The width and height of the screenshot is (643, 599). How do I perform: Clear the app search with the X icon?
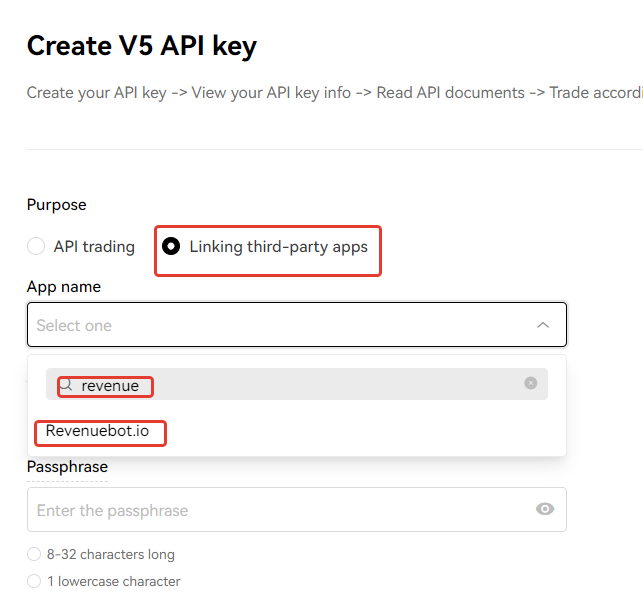(x=531, y=383)
